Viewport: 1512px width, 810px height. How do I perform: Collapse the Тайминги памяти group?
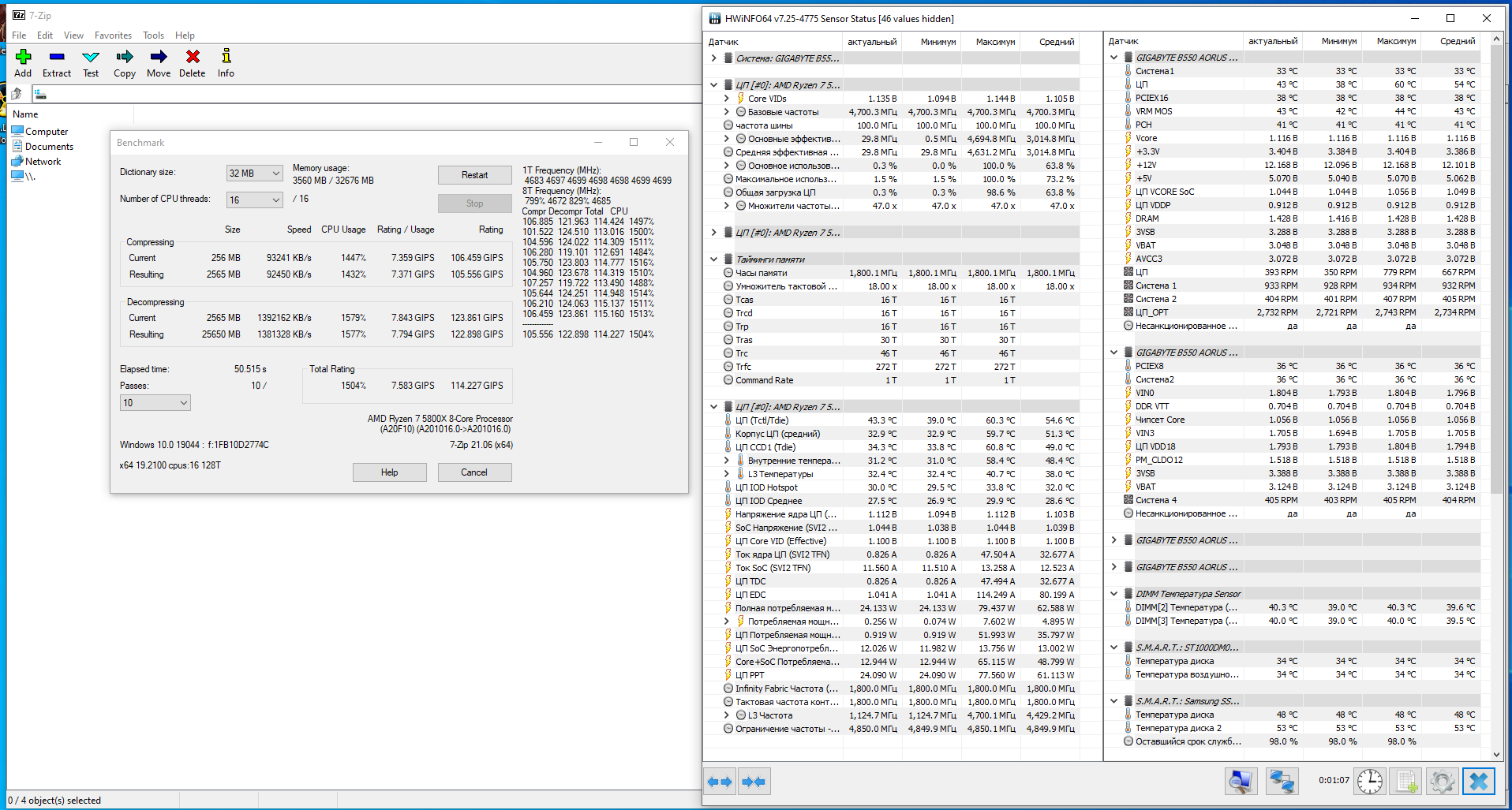[x=713, y=259]
